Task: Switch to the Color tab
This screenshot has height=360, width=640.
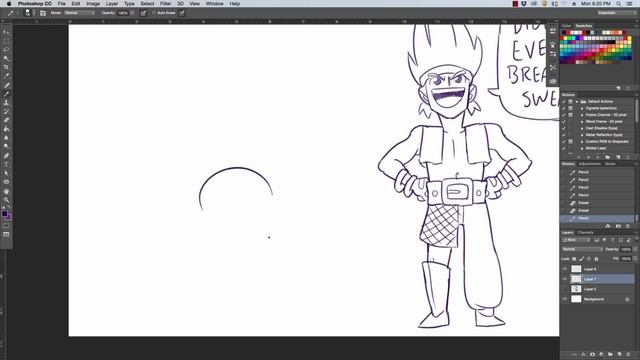Action: (x=566, y=26)
